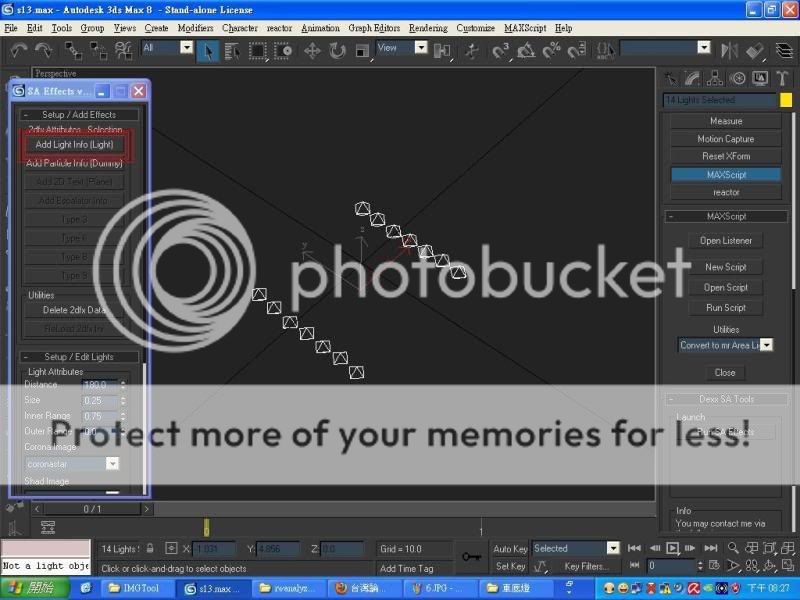The width and height of the screenshot is (800, 600).
Task: Toggle the selection lock padlock
Action: 150,548
